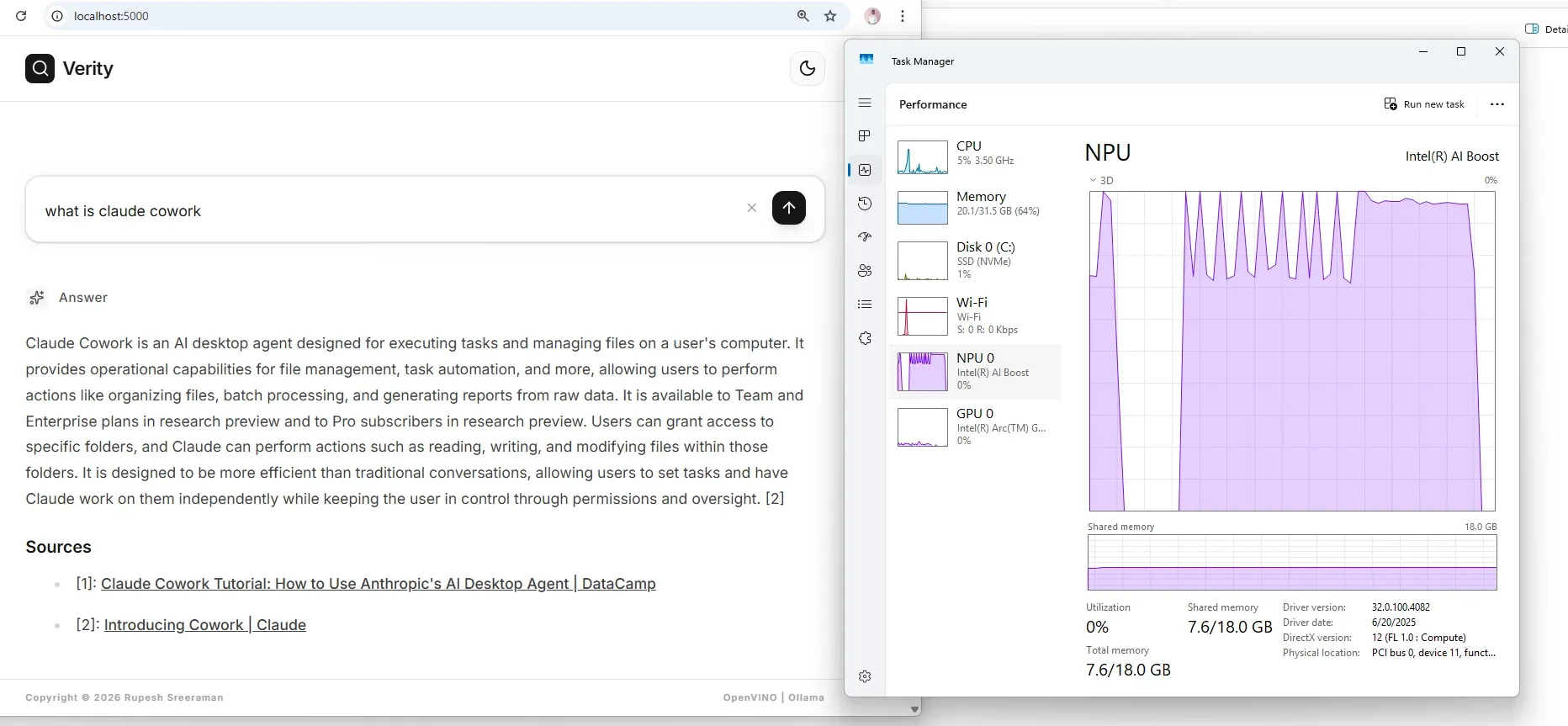The image size is (1568, 726).
Task: Click the Intel(R) AI Boost heading
Action: click(x=1452, y=156)
